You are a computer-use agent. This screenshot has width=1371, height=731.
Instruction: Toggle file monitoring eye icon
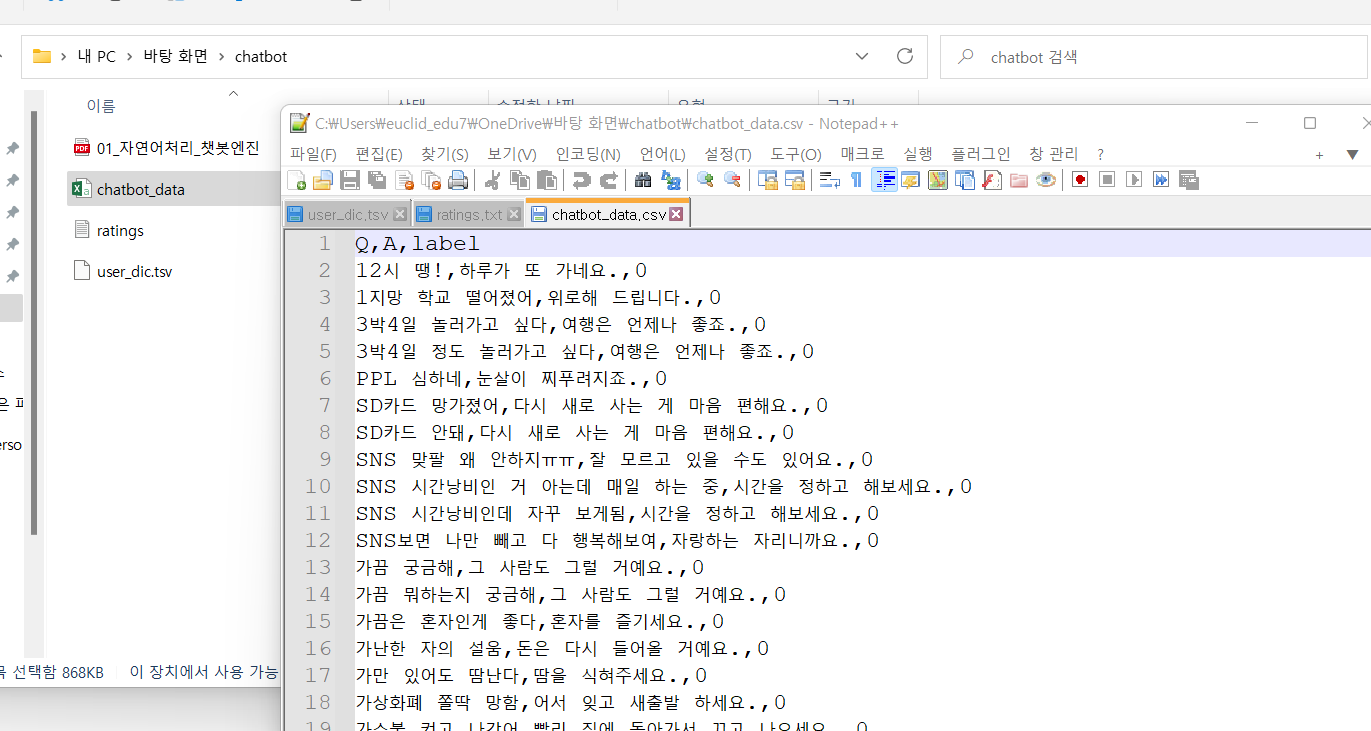pos(1046,180)
